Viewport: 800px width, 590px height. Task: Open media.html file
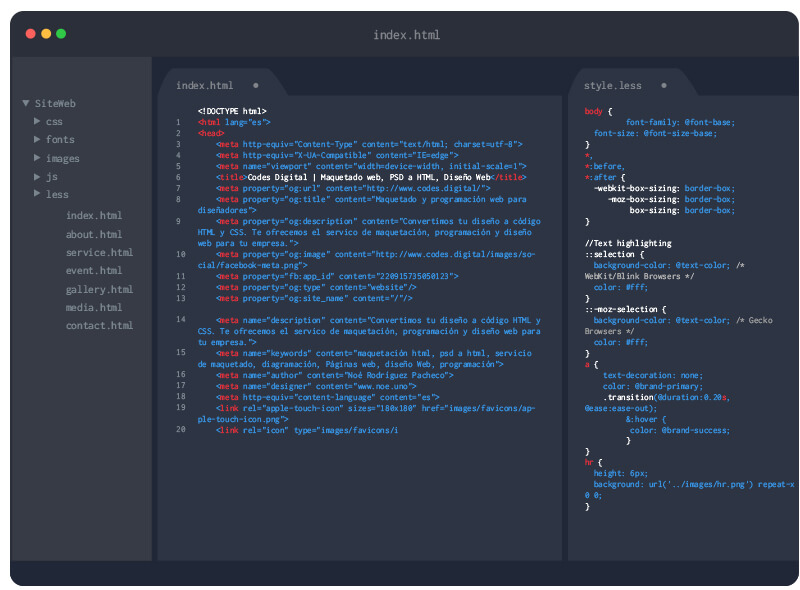click(94, 307)
